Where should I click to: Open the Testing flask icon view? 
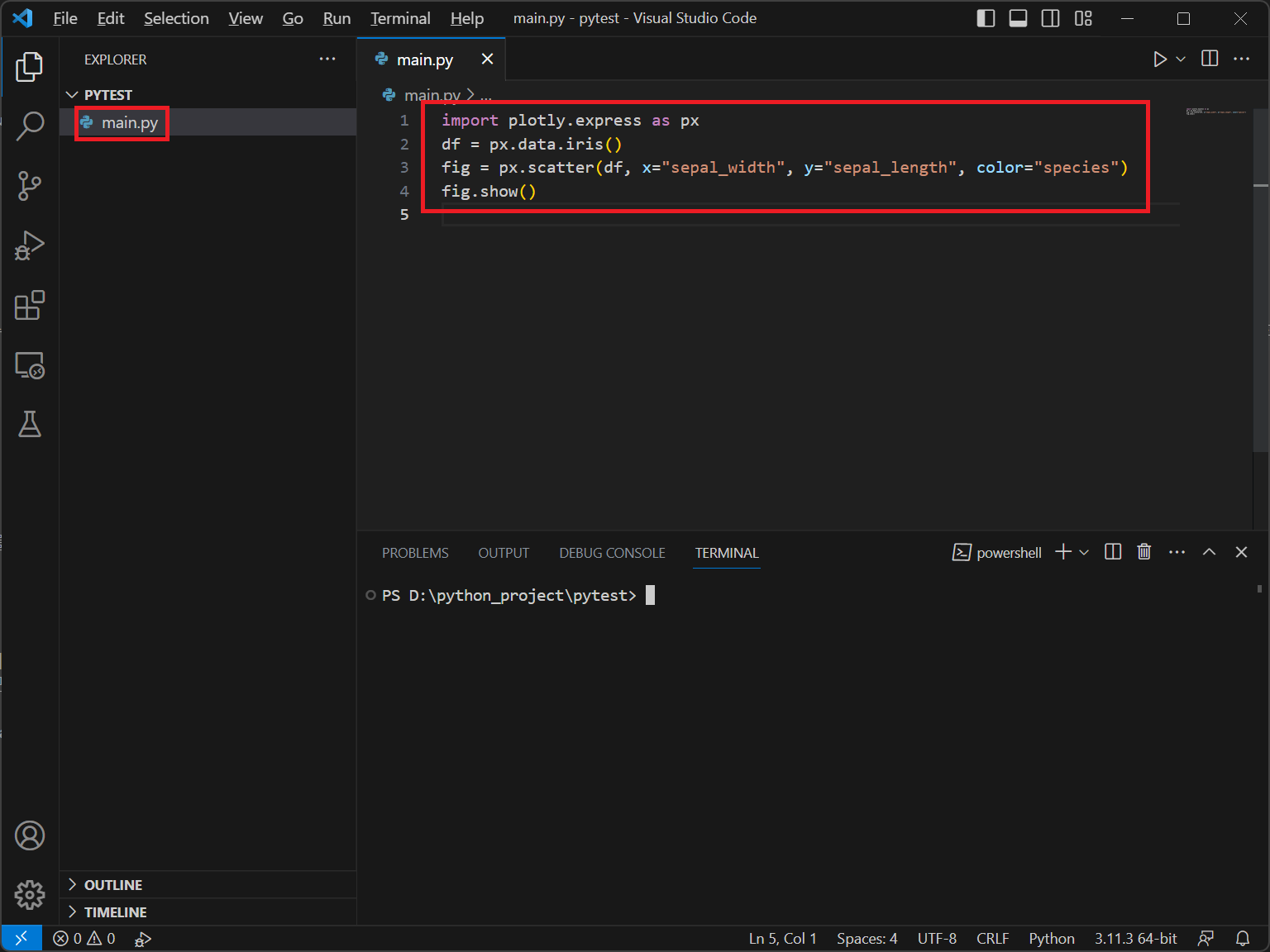point(30,424)
